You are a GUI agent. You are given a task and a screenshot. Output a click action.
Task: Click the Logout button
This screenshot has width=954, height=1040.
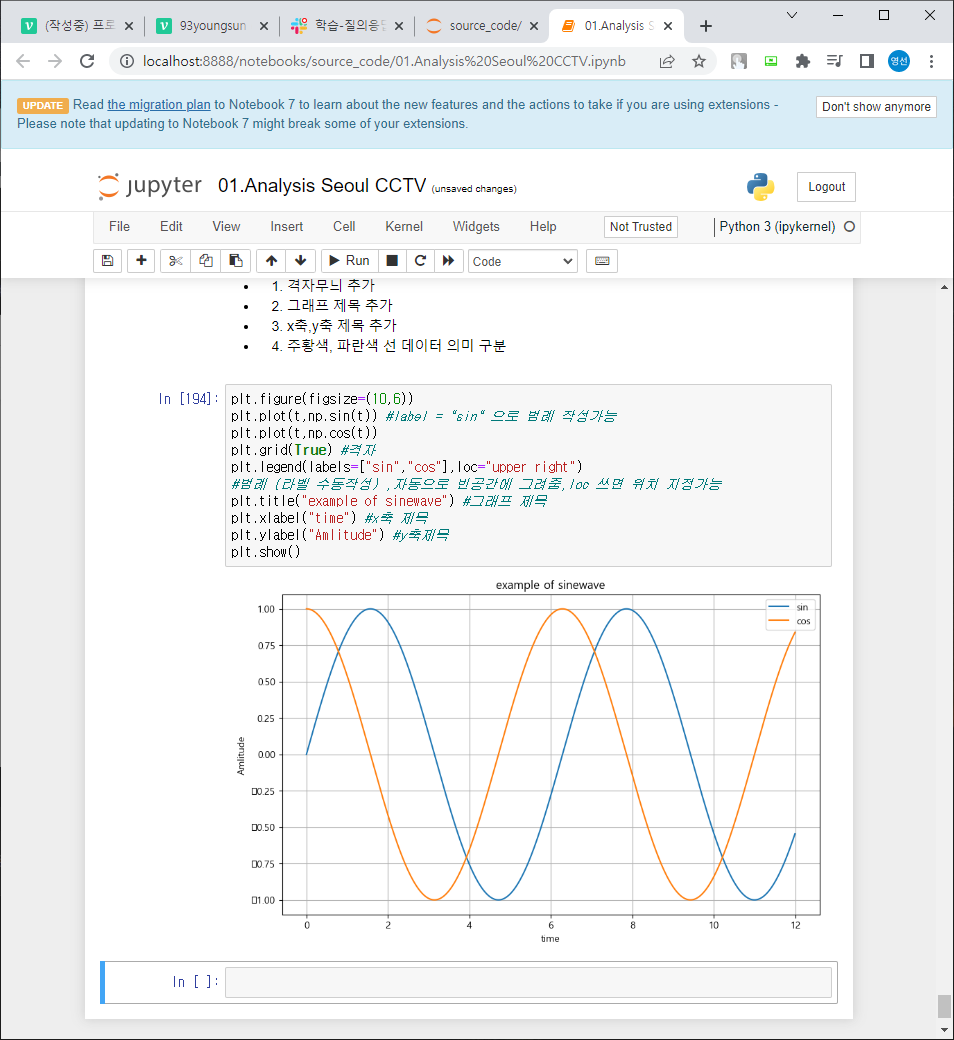click(827, 187)
